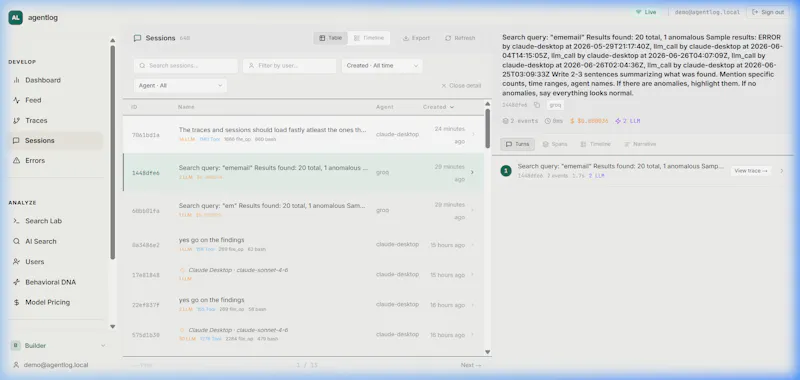Expand the Builder workspace selector
This screenshot has height=380, width=800.
point(58,346)
